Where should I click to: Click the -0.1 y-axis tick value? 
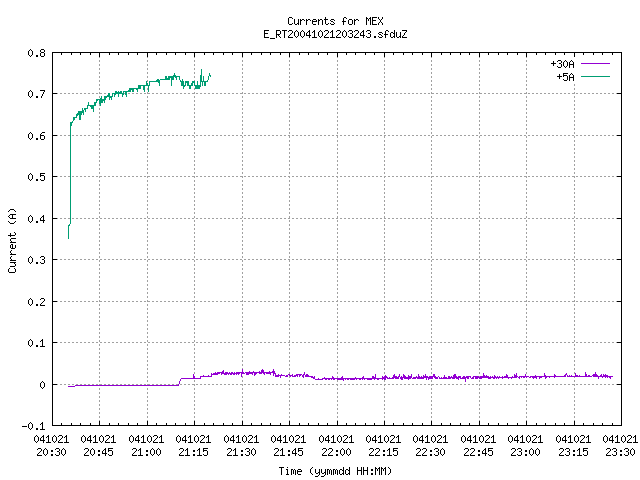[33, 426]
